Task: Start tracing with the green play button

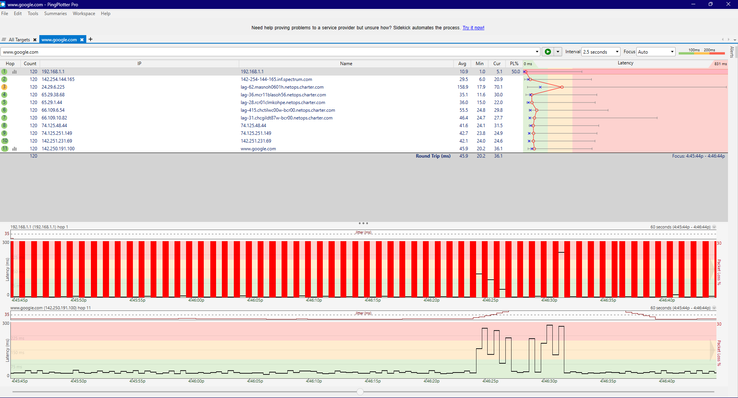Action: click(x=547, y=52)
